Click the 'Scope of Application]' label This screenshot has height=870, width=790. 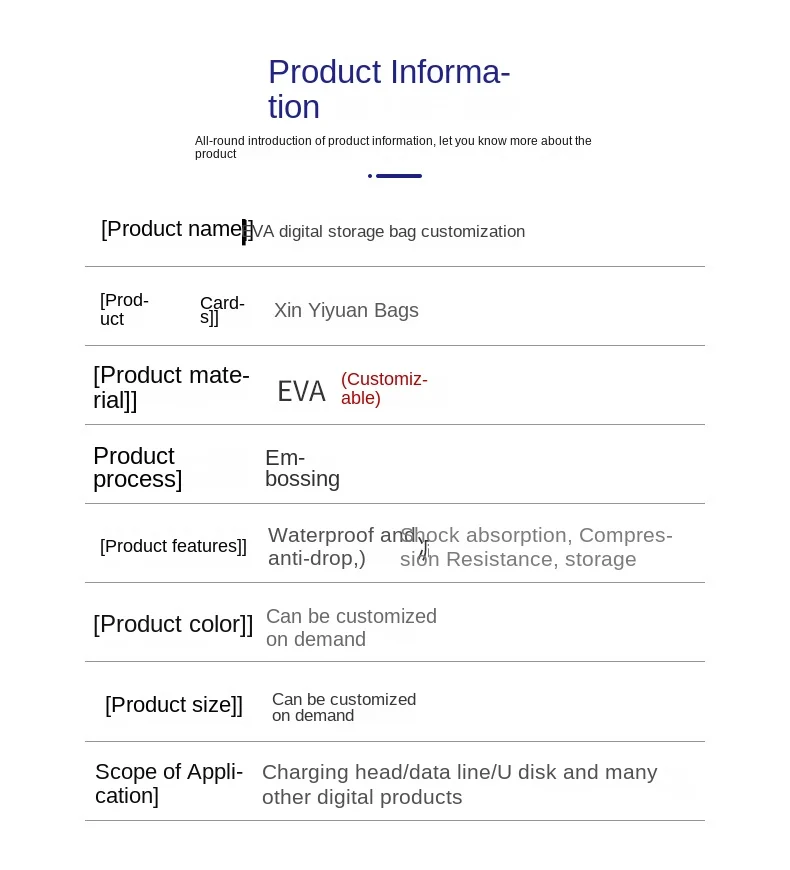pyautogui.click(x=168, y=783)
